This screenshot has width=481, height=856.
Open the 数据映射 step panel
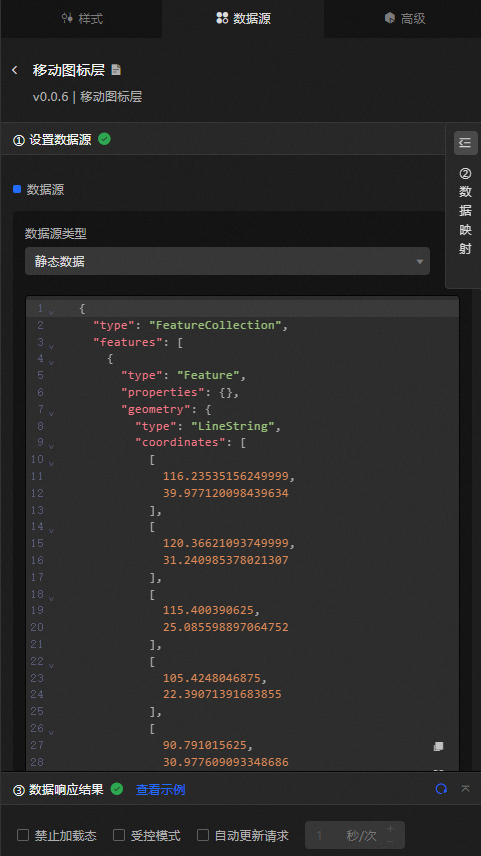[465, 211]
